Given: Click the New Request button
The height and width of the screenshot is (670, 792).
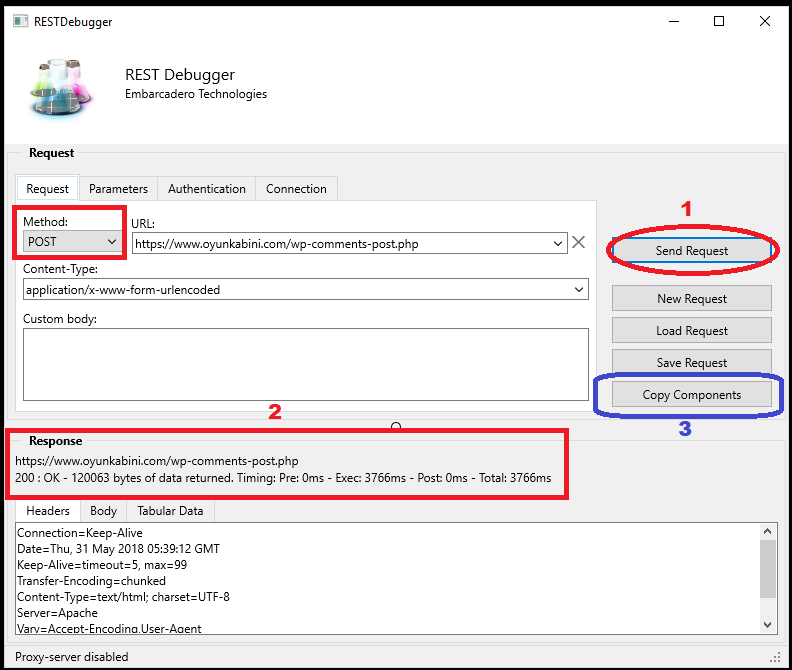Looking at the screenshot, I should (x=691, y=299).
